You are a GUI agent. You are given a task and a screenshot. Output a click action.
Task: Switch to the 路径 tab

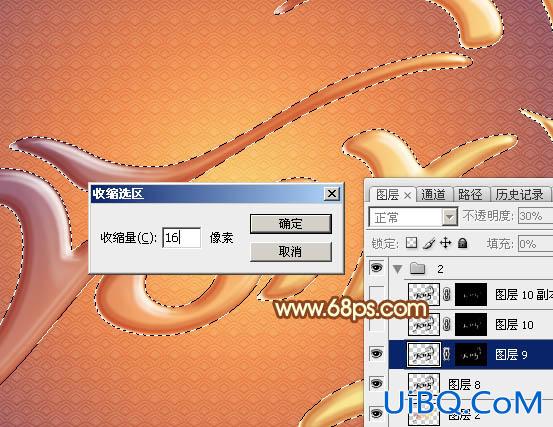coord(470,195)
